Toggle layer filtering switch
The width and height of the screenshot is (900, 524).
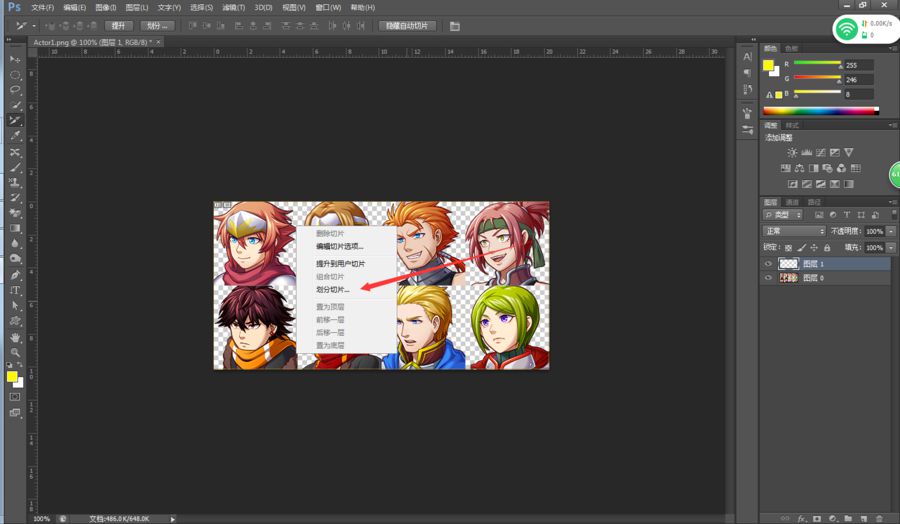(894, 214)
